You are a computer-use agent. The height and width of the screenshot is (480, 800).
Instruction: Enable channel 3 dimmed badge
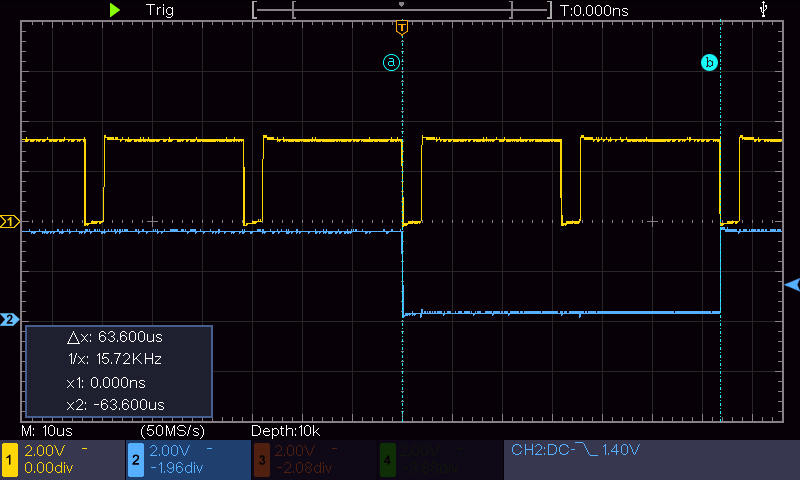(x=261, y=460)
